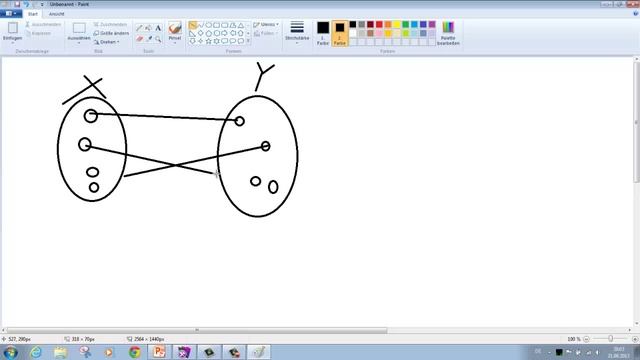Pick the white color swatch
Screen dimensions: 640x360
click(x=353, y=33)
